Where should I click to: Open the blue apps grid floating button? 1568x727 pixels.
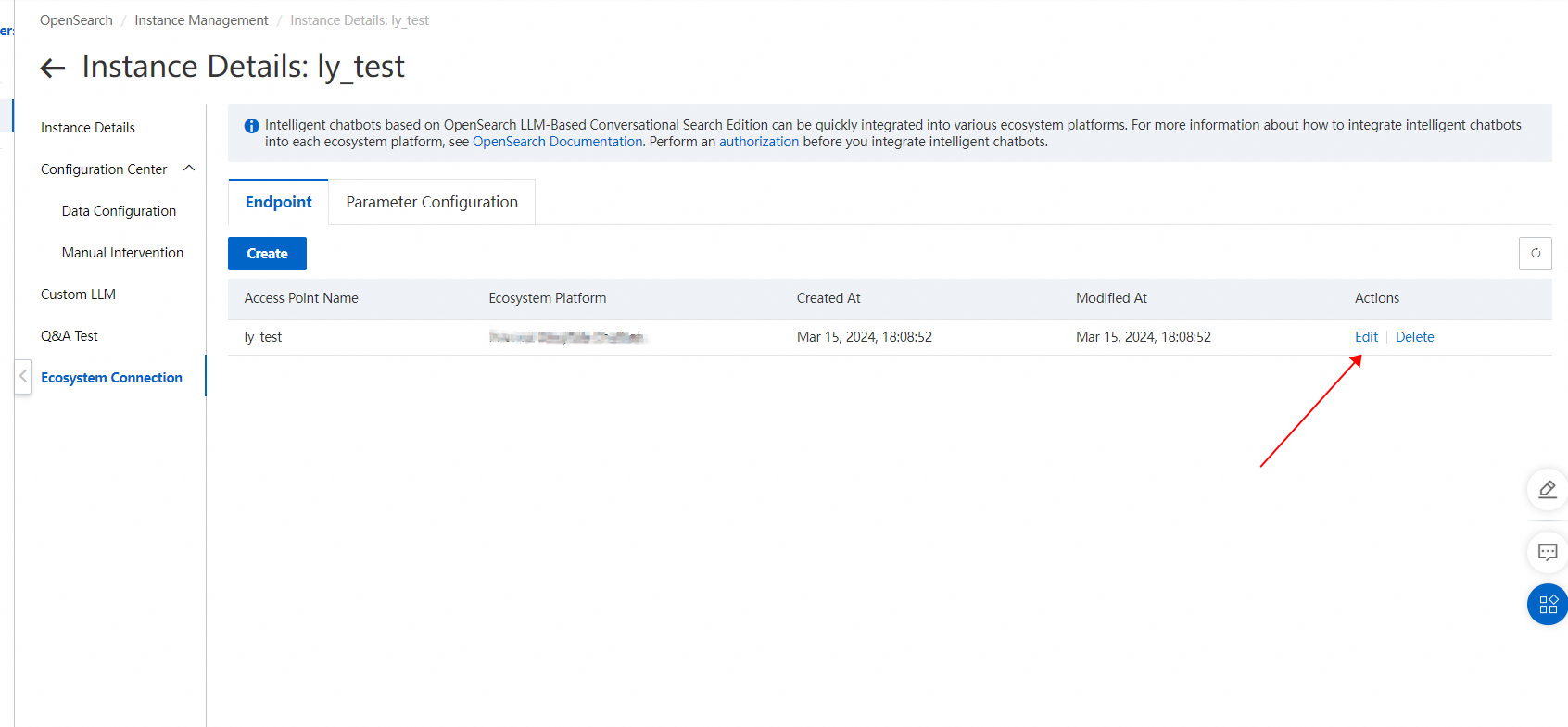coord(1548,605)
